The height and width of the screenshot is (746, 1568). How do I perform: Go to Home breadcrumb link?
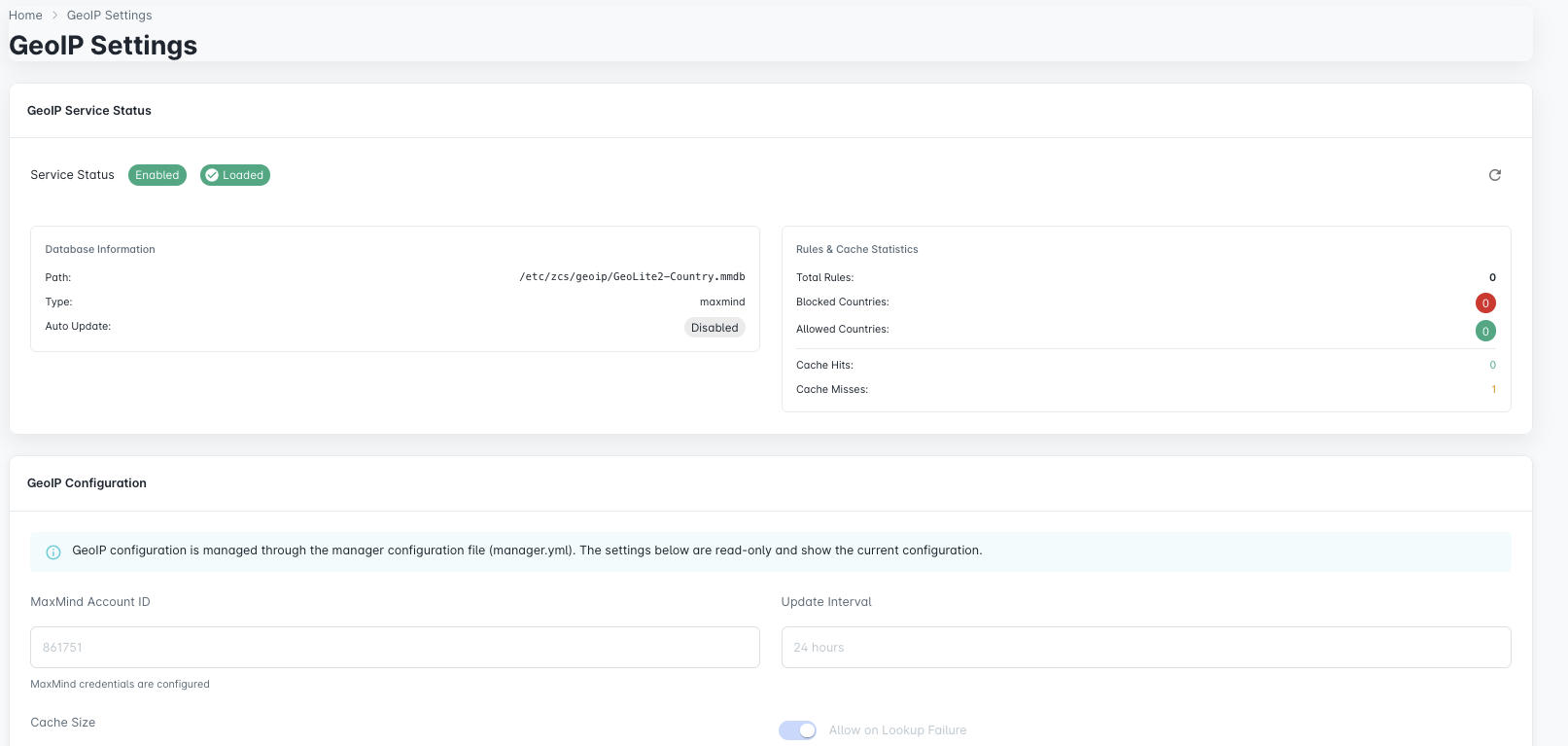pos(25,16)
